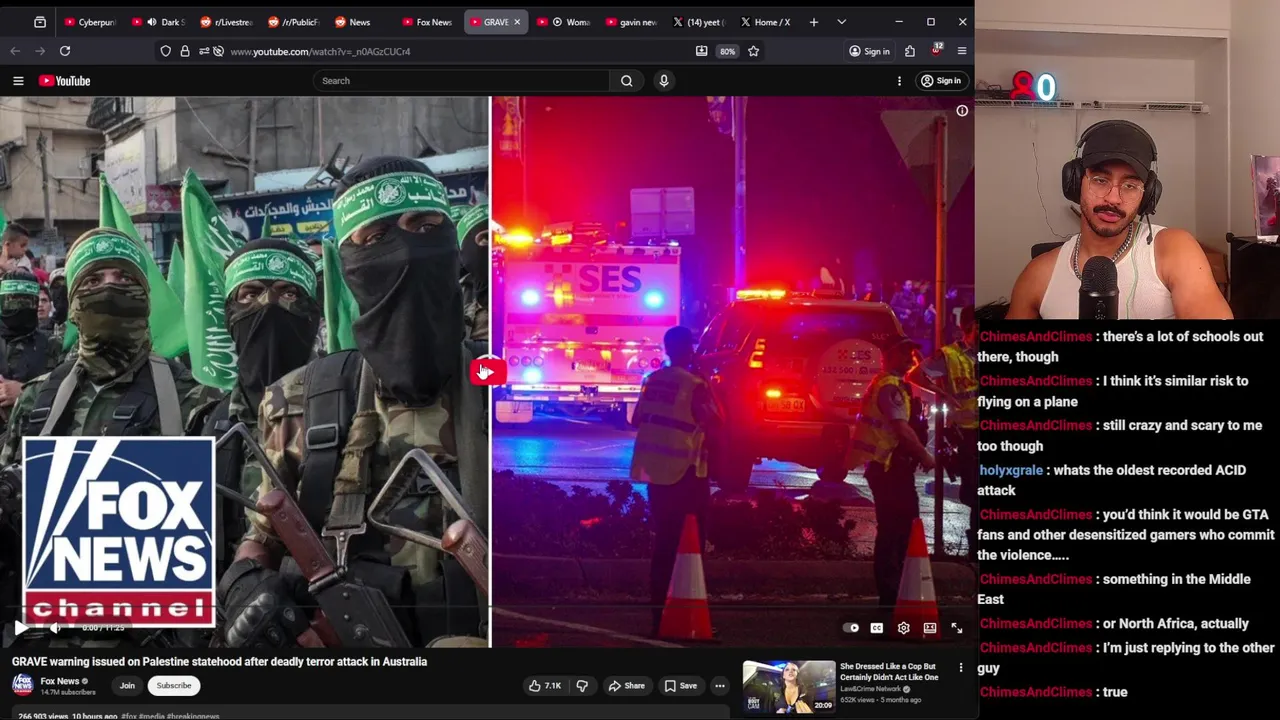Viewport: 1280px width, 720px height.
Task: Switch to the Fox News tab
Action: [428, 22]
